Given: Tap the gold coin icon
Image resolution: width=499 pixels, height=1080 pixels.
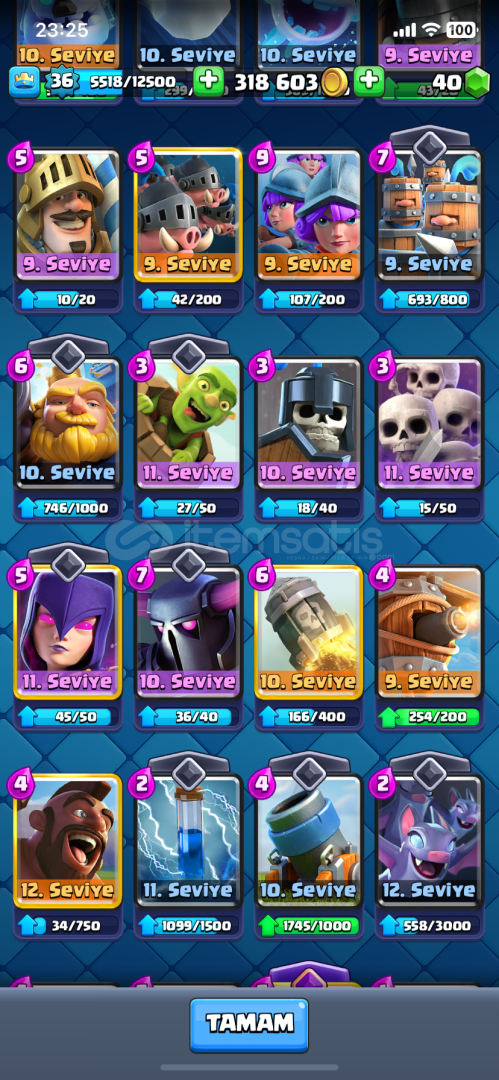Looking at the screenshot, I should (x=334, y=83).
